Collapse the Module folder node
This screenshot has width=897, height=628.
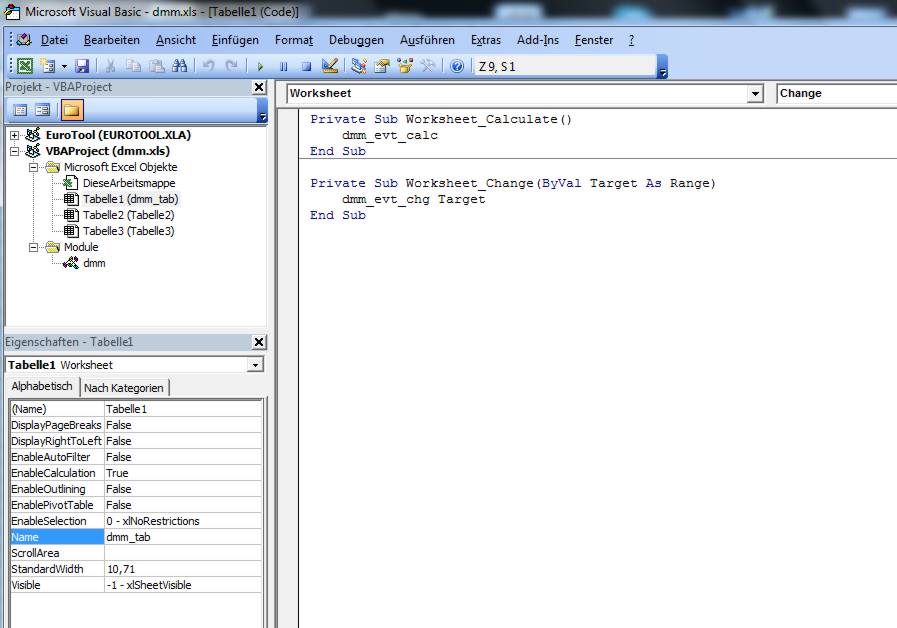[x=34, y=248]
